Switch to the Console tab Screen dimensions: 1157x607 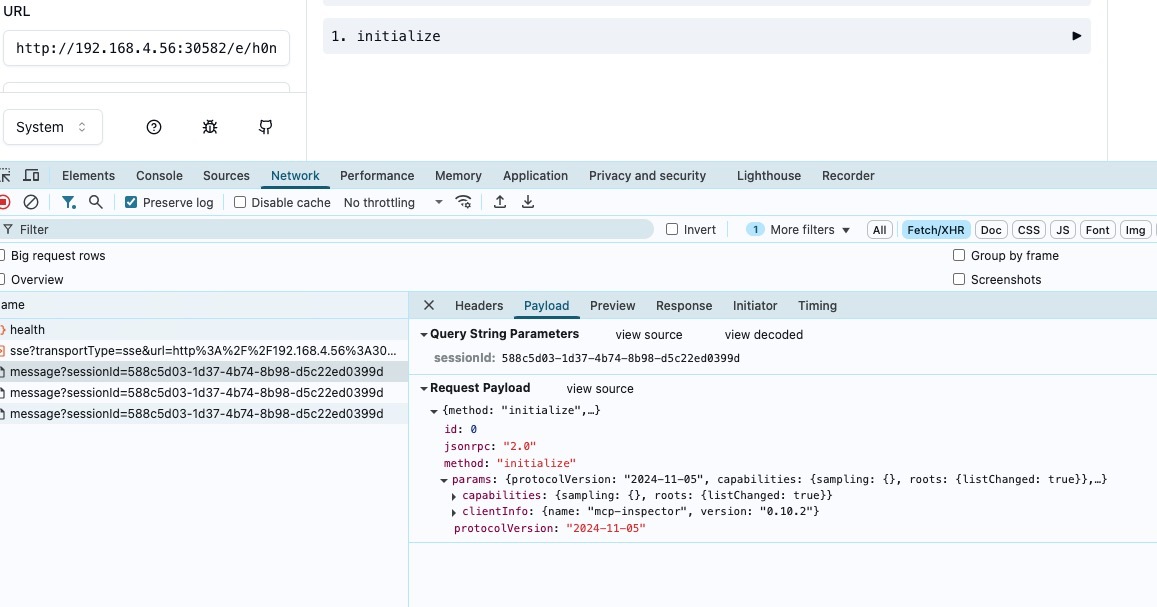159,176
